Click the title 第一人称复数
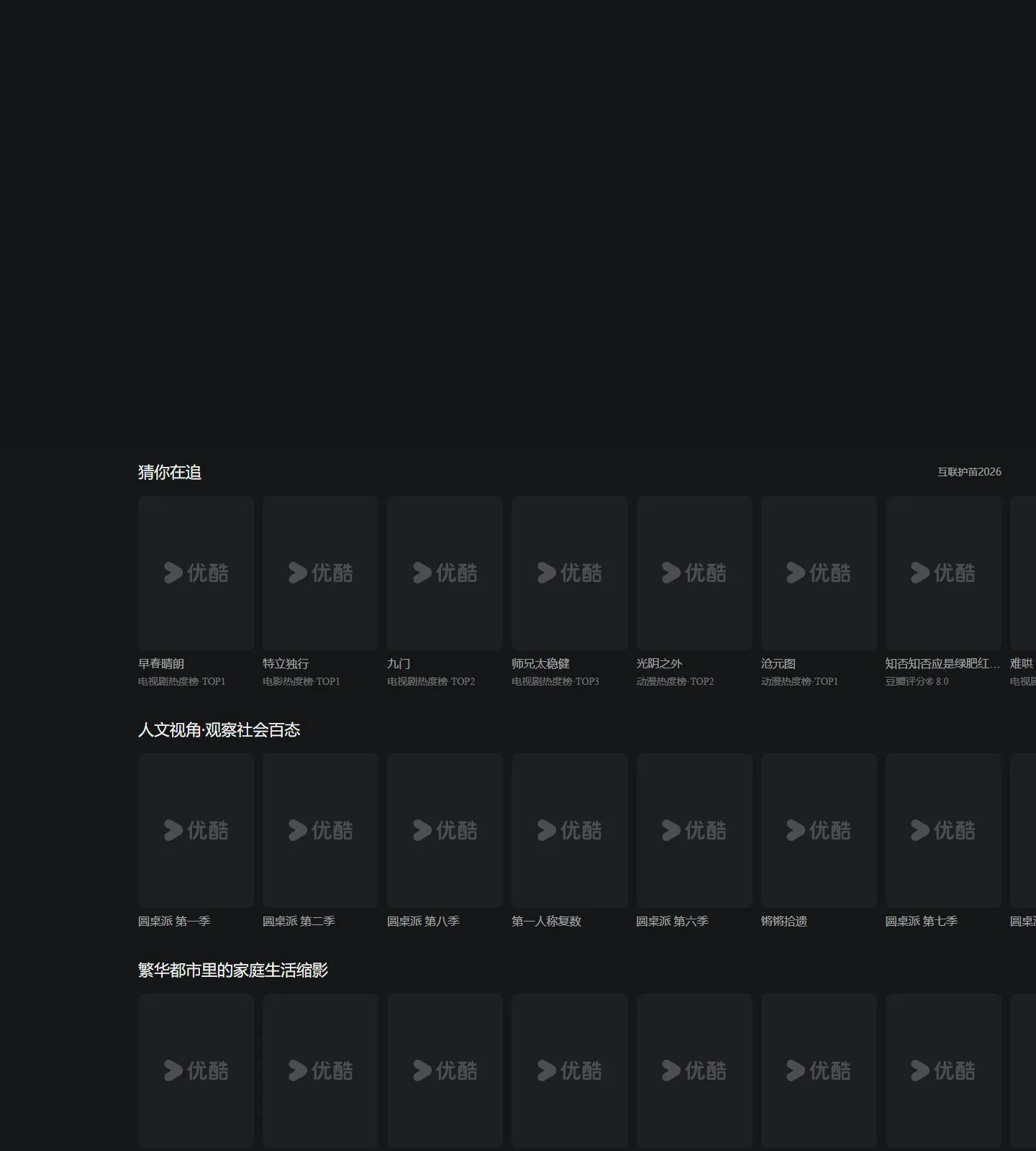Viewport: 1036px width, 1151px height. pyautogui.click(x=546, y=921)
